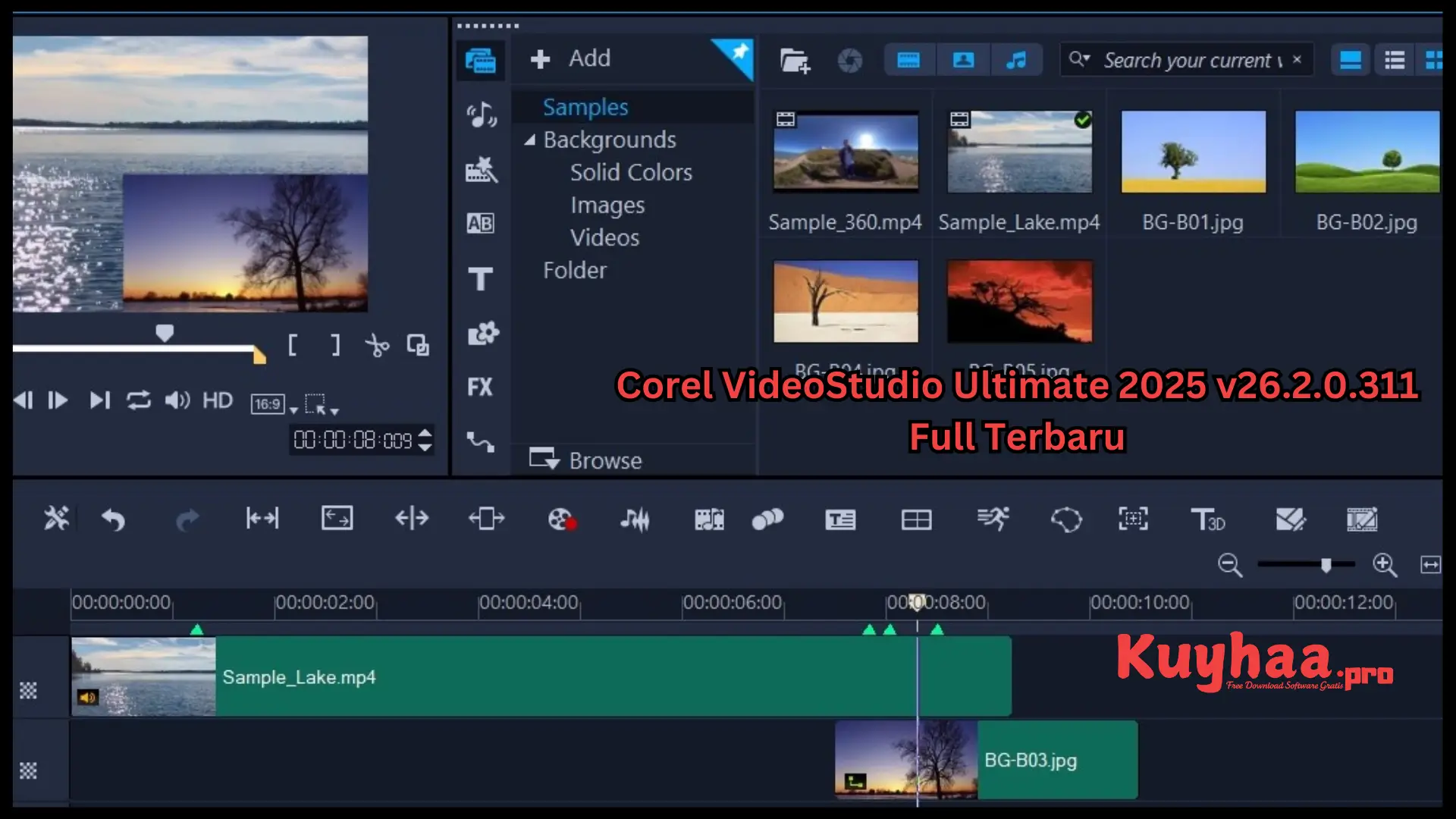Open the record/capture option reel icon
Viewport: 1456px width, 819px height.
click(562, 519)
